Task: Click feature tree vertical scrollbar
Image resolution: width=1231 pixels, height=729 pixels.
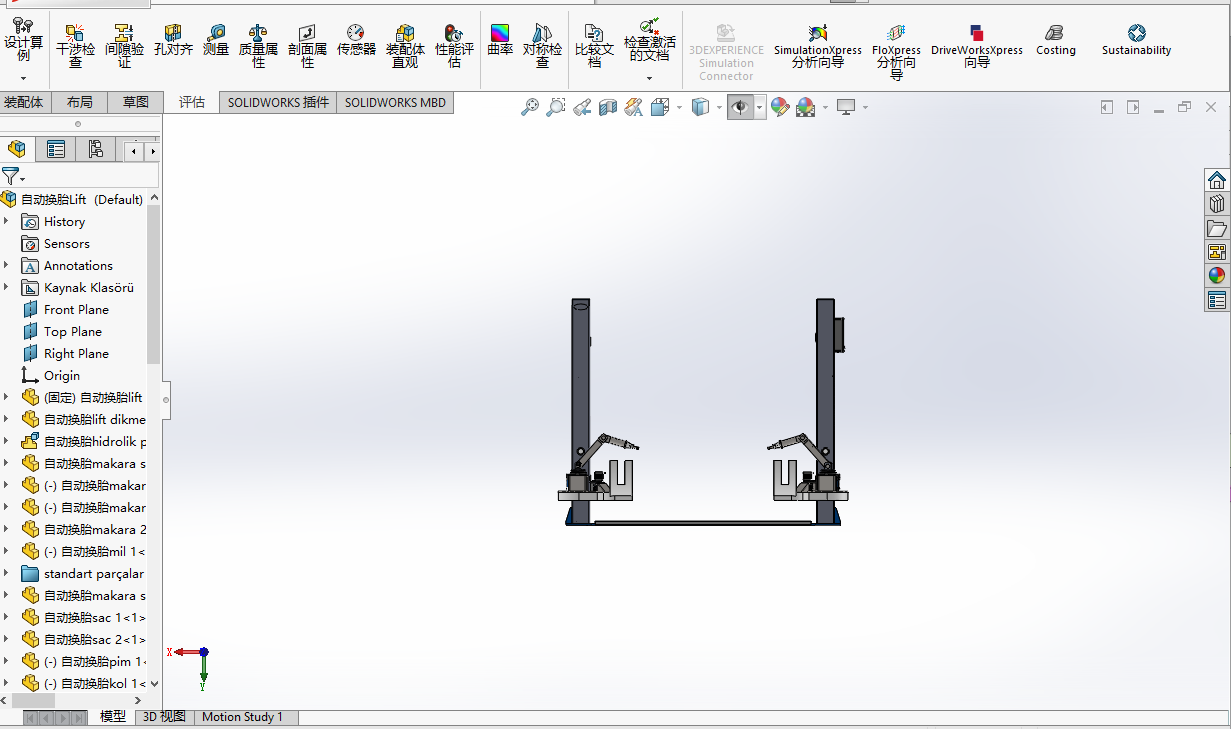Action: 154,285
